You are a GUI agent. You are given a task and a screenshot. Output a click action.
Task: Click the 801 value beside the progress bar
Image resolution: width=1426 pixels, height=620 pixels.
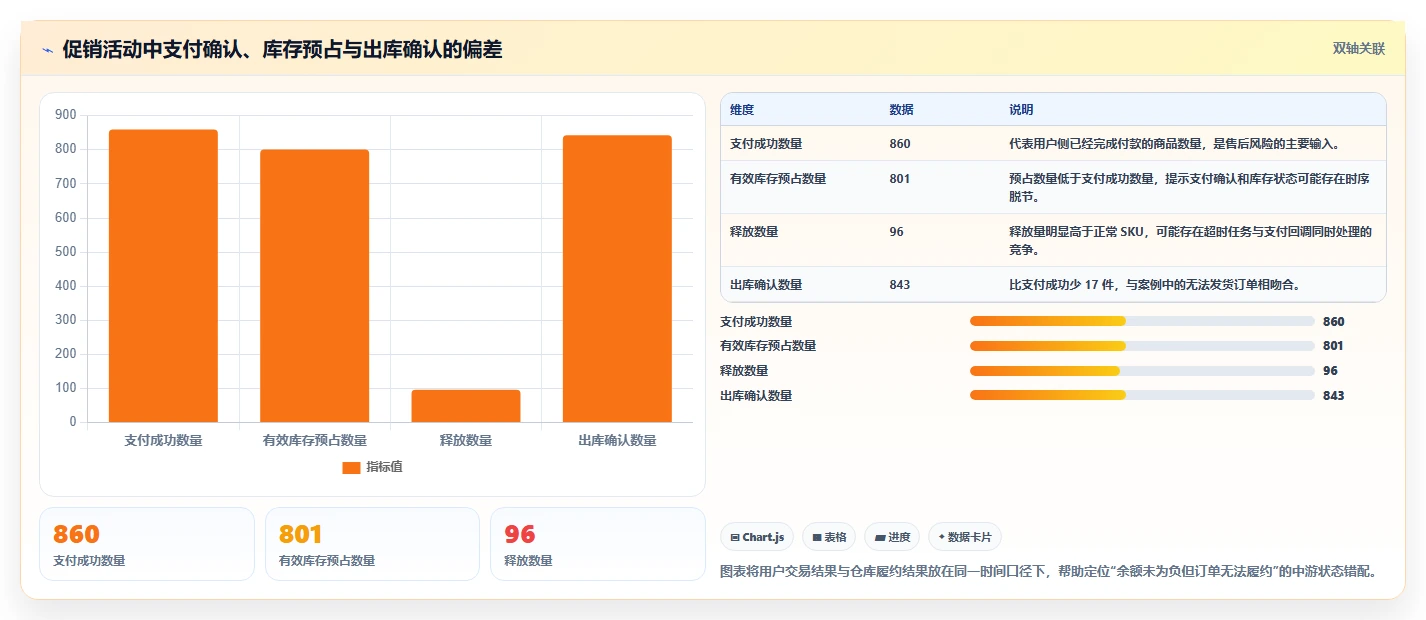[1333, 346]
